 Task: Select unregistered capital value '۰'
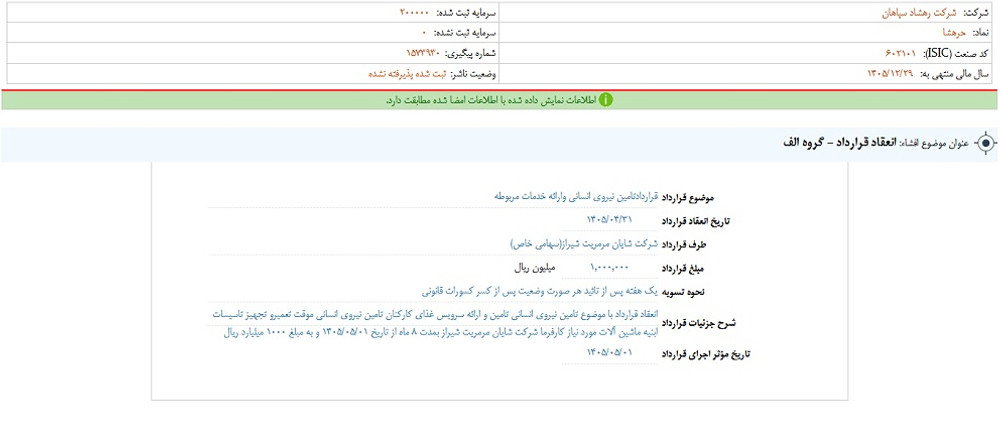coord(424,31)
